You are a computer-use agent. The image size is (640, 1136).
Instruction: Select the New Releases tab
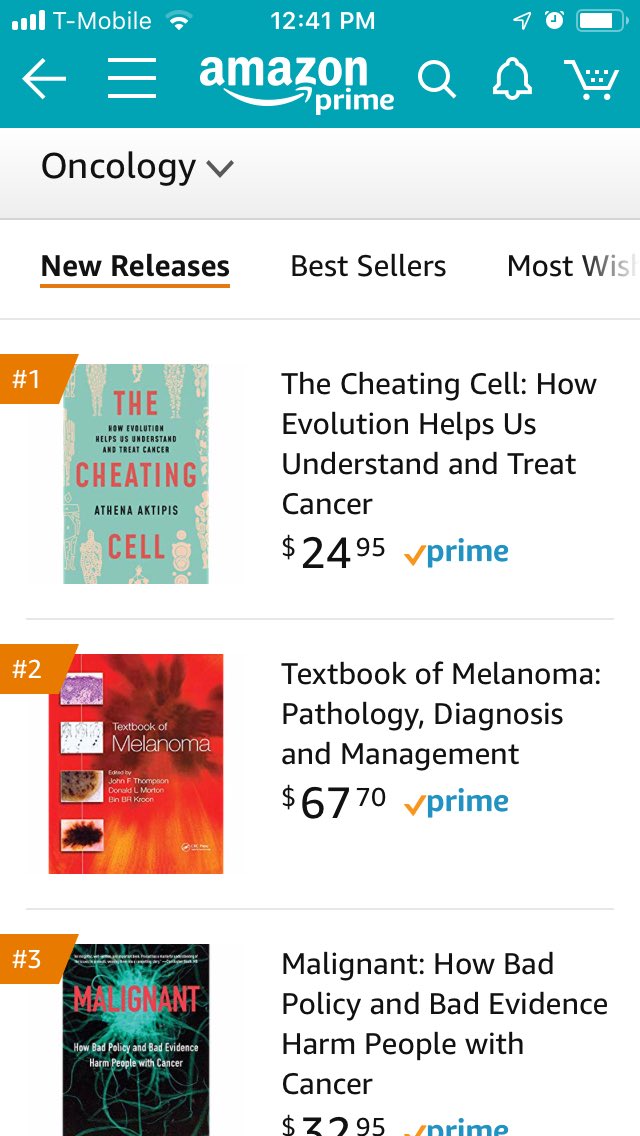tap(135, 267)
